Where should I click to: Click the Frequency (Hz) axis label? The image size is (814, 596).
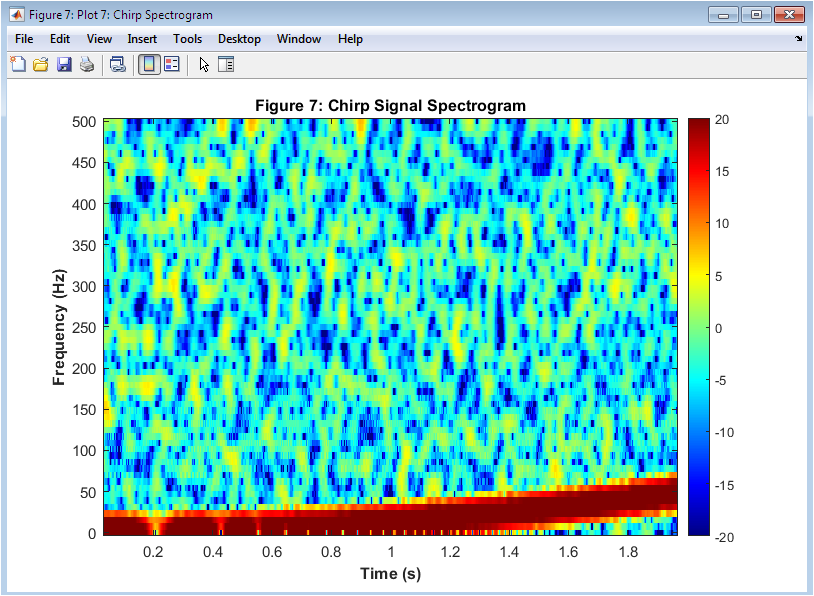point(60,327)
